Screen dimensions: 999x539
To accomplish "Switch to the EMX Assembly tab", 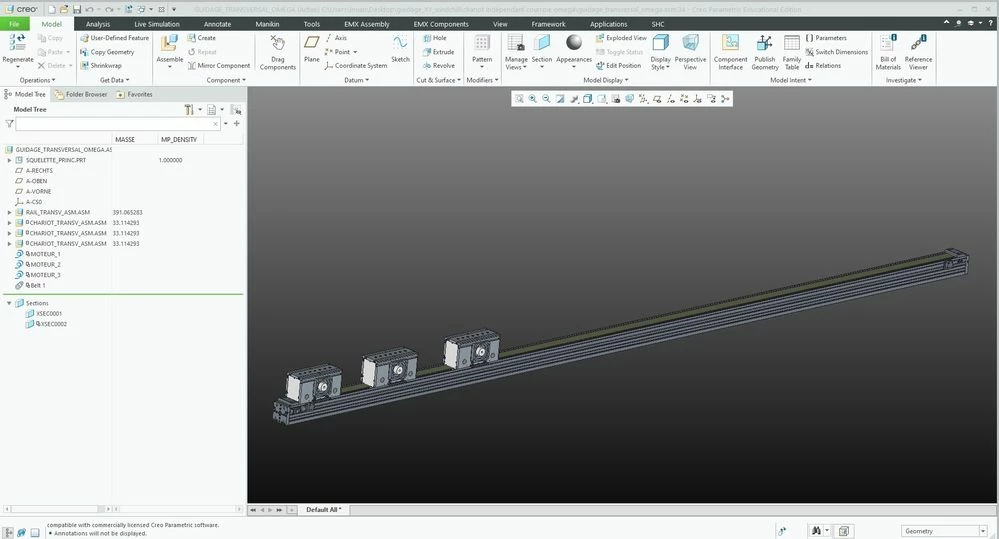I will [x=366, y=24].
